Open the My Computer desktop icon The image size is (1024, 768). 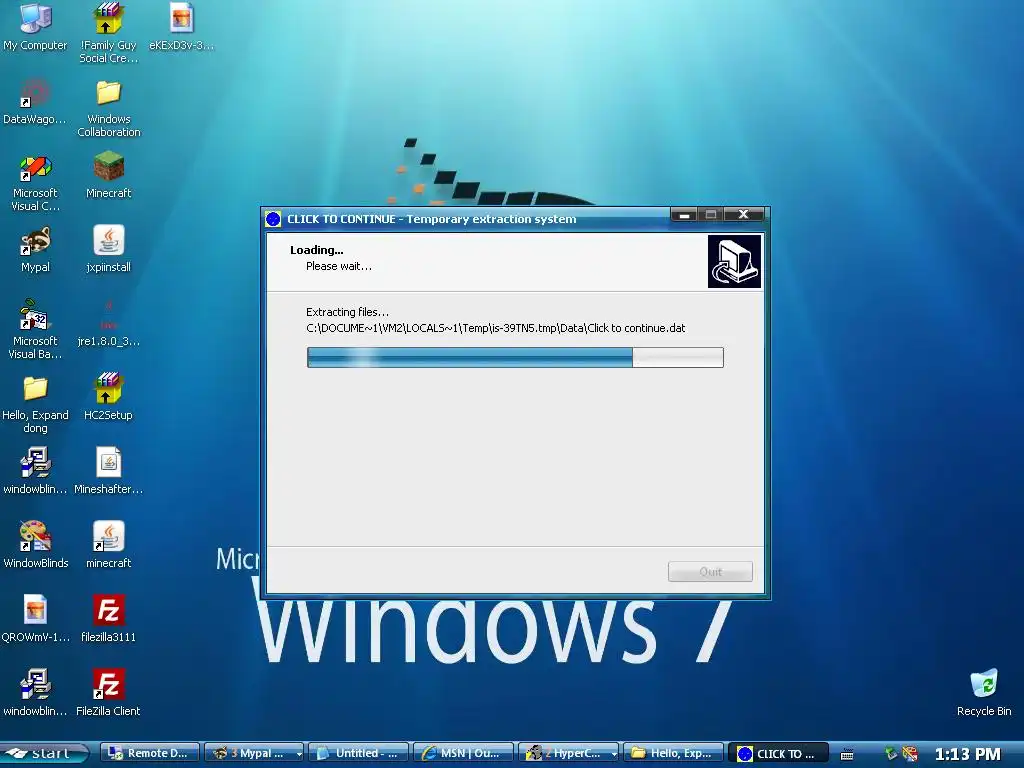(35, 20)
